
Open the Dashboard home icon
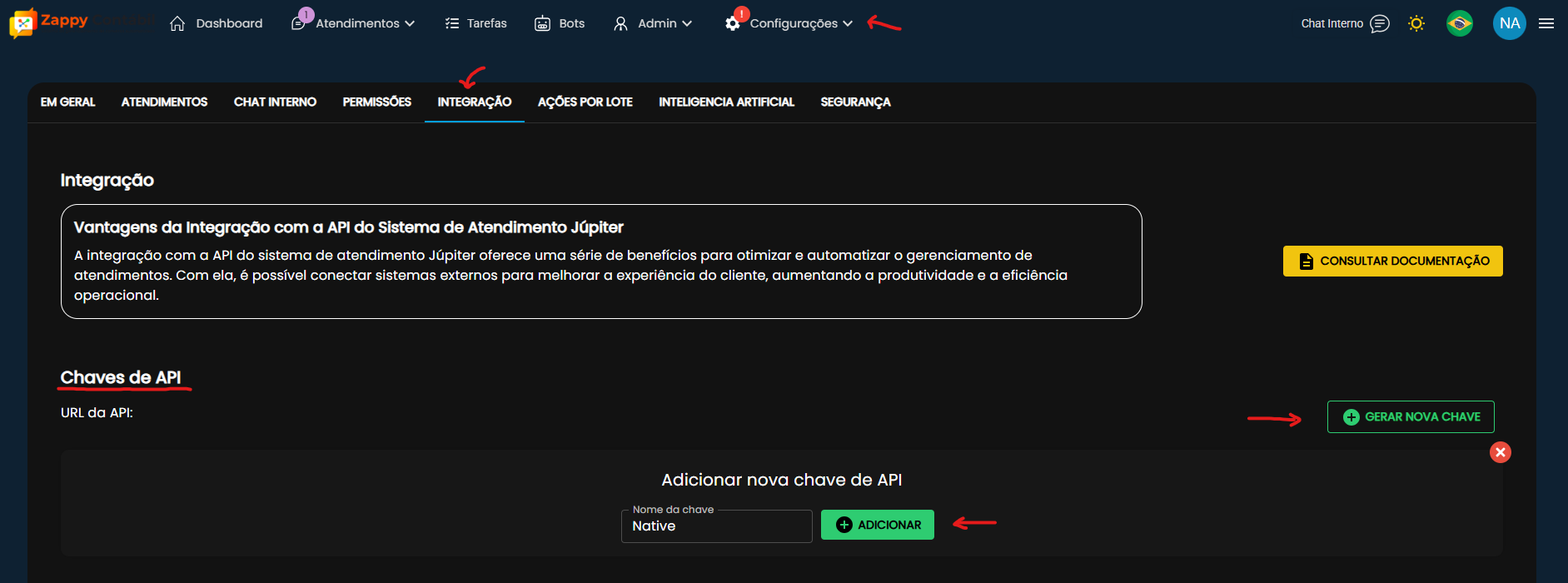[x=177, y=23]
